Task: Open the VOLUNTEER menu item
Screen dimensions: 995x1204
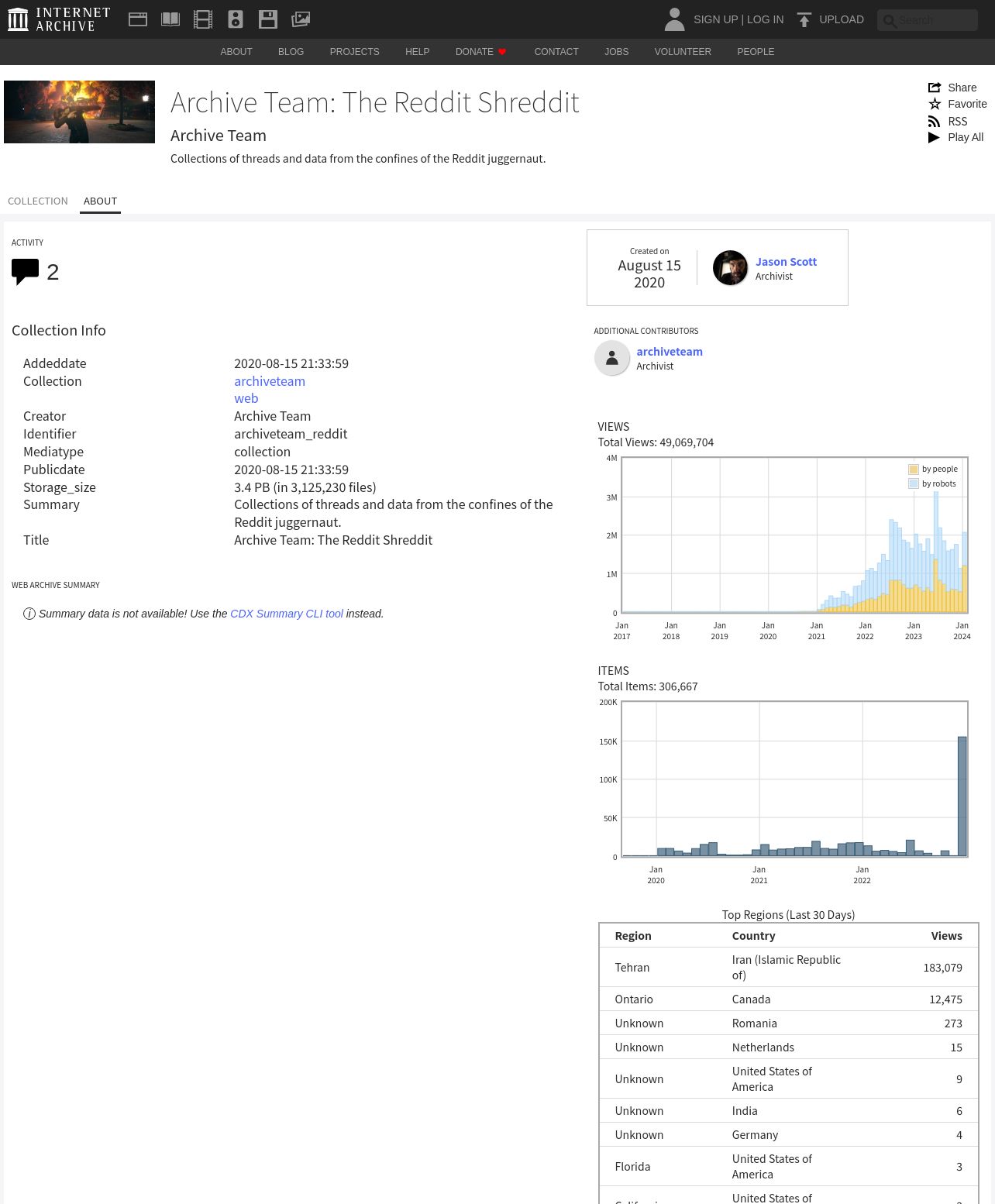Action: tap(683, 52)
